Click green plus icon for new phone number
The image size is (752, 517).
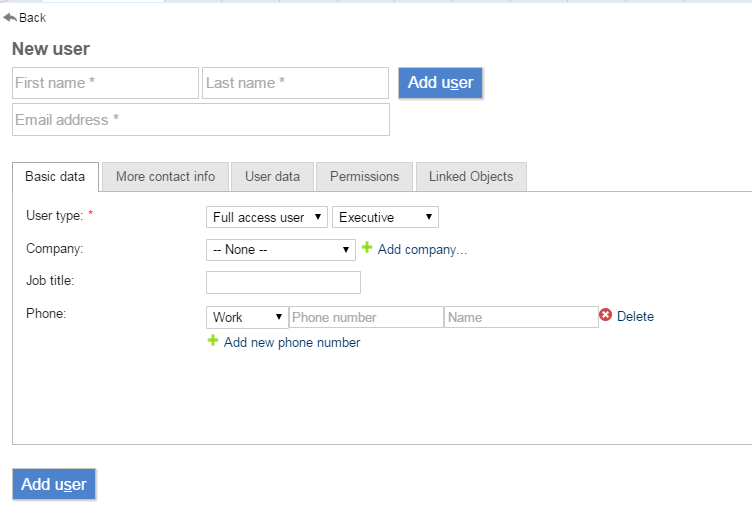[212, 341]
